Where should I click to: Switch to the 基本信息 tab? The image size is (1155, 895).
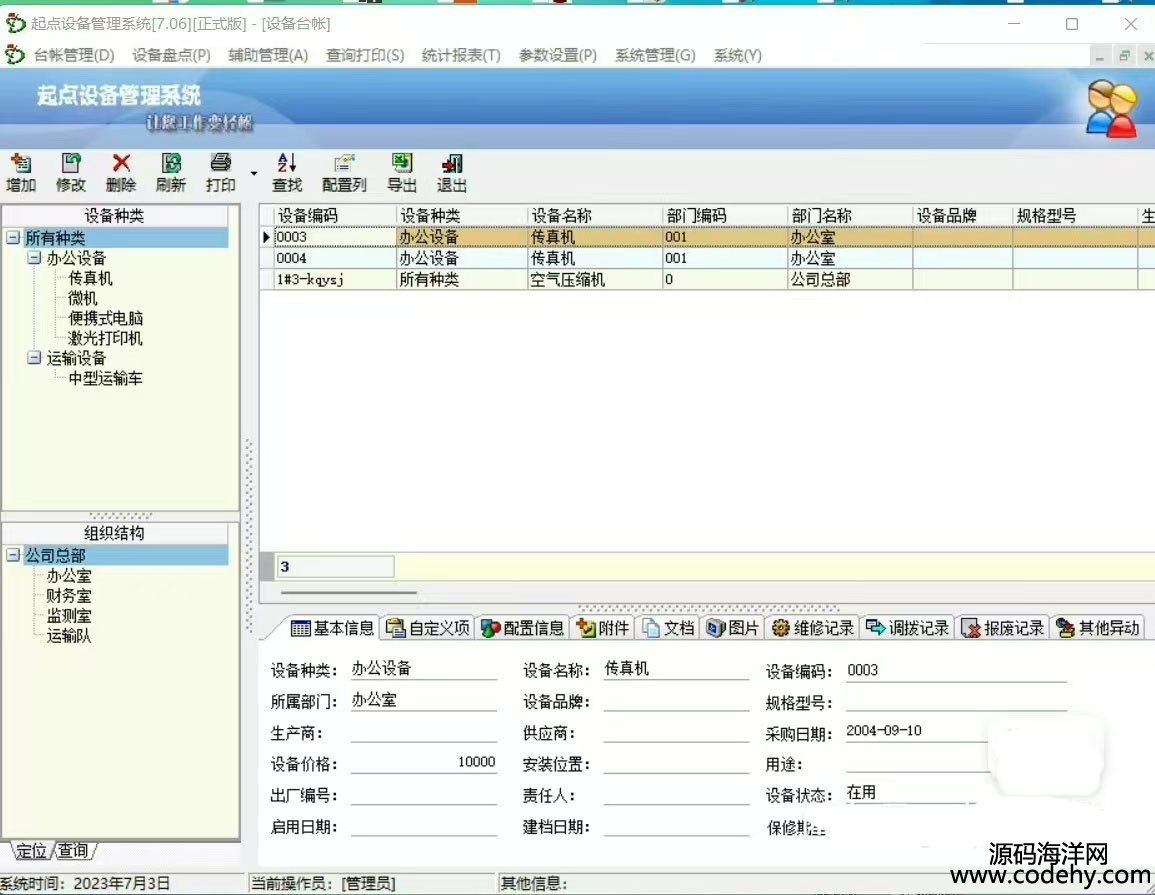(x=332, y=628)
